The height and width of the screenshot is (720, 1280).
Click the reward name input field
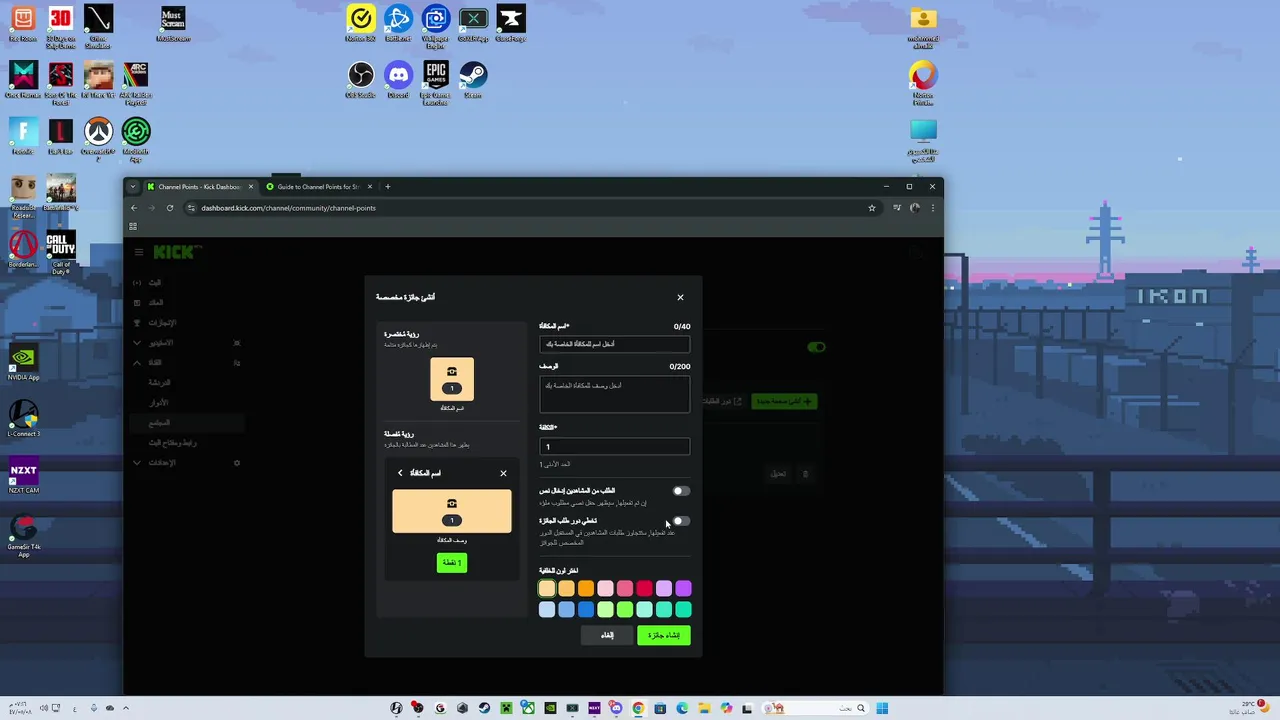614,344
